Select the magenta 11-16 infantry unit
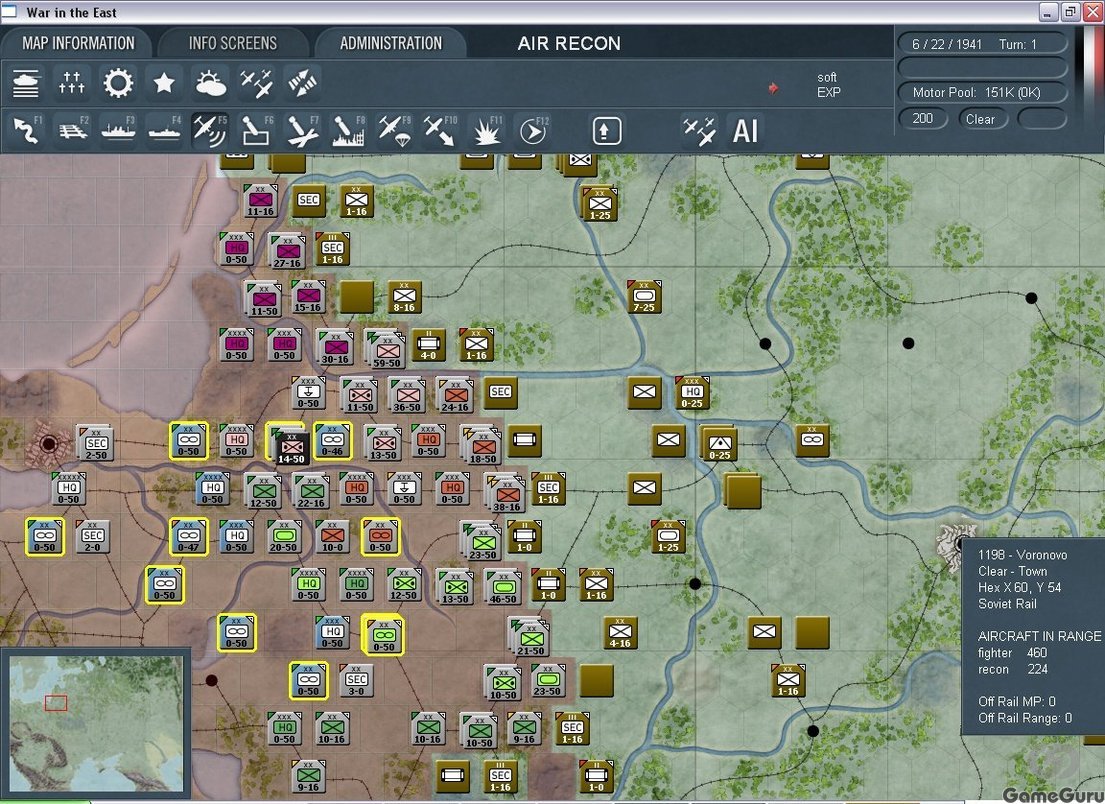The width and height of the screenshot is (1105, 804). tap(260, 199)
